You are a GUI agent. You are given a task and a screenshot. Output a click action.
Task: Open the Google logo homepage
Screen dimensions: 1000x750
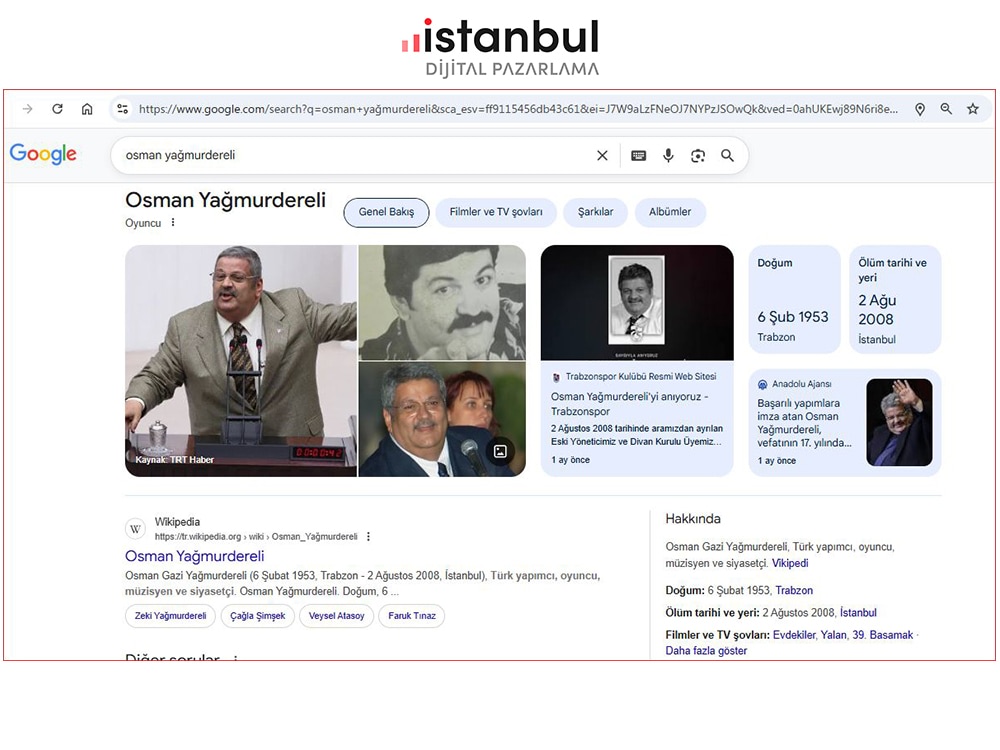[x=43, y=154]
